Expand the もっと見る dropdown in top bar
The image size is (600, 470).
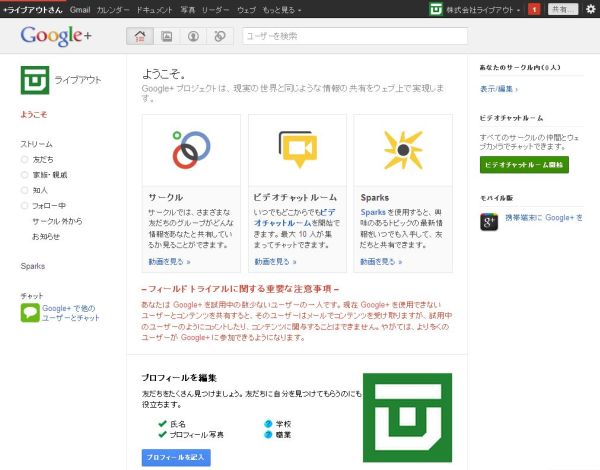(282, 10)
